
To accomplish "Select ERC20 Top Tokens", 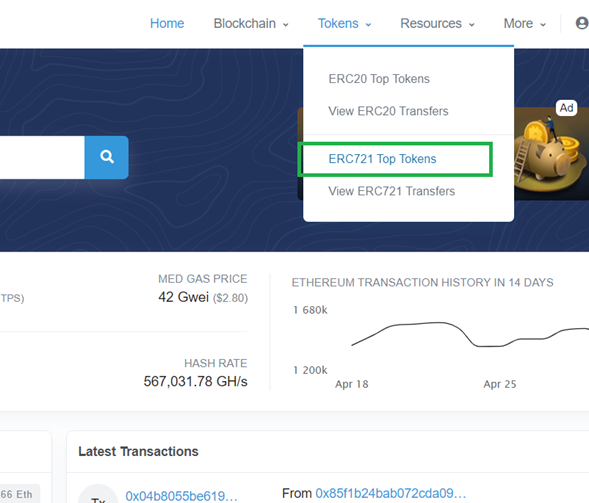I will point(379,79).
